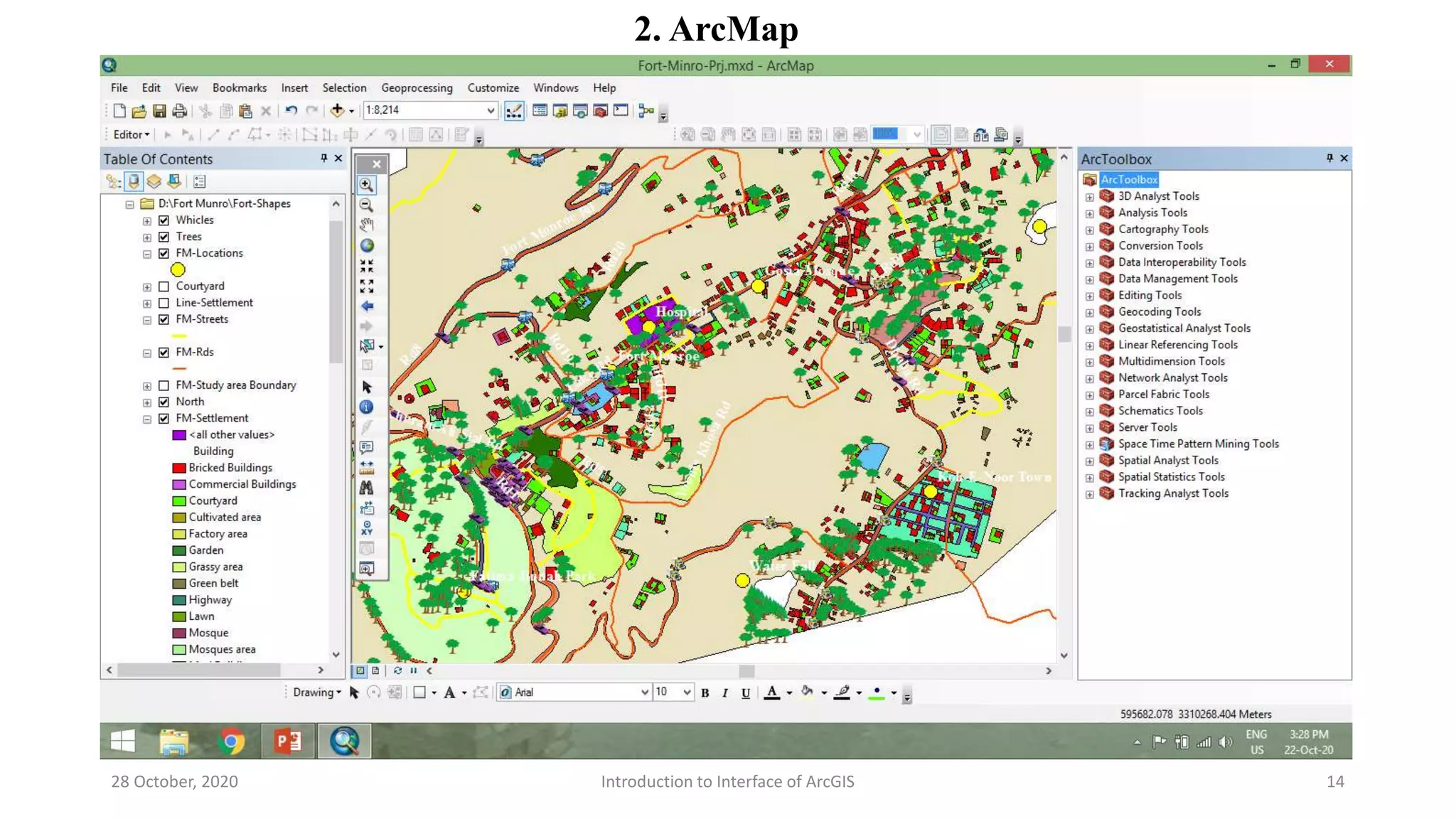Click the Paste icon in toolbar
Viewport: 1456px width, 819px height.
coord(246,111)
